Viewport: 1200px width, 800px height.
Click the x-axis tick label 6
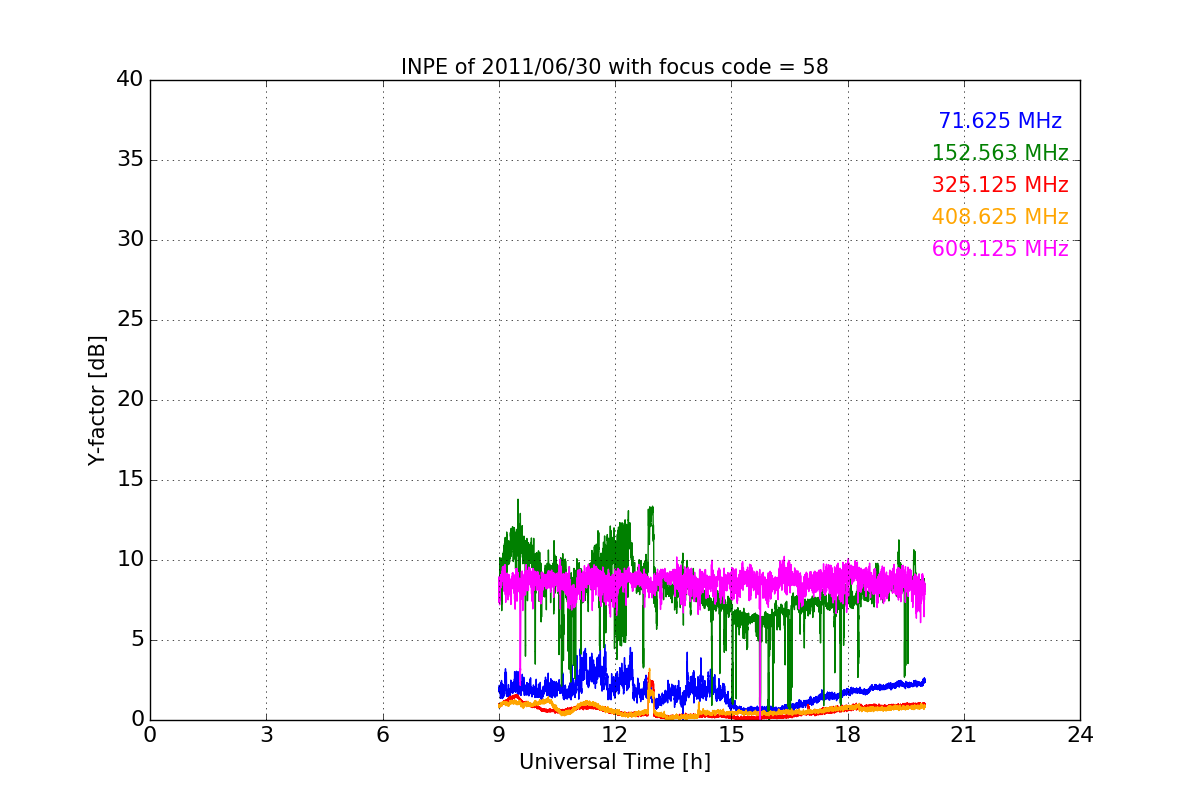[x=383, y=735]
